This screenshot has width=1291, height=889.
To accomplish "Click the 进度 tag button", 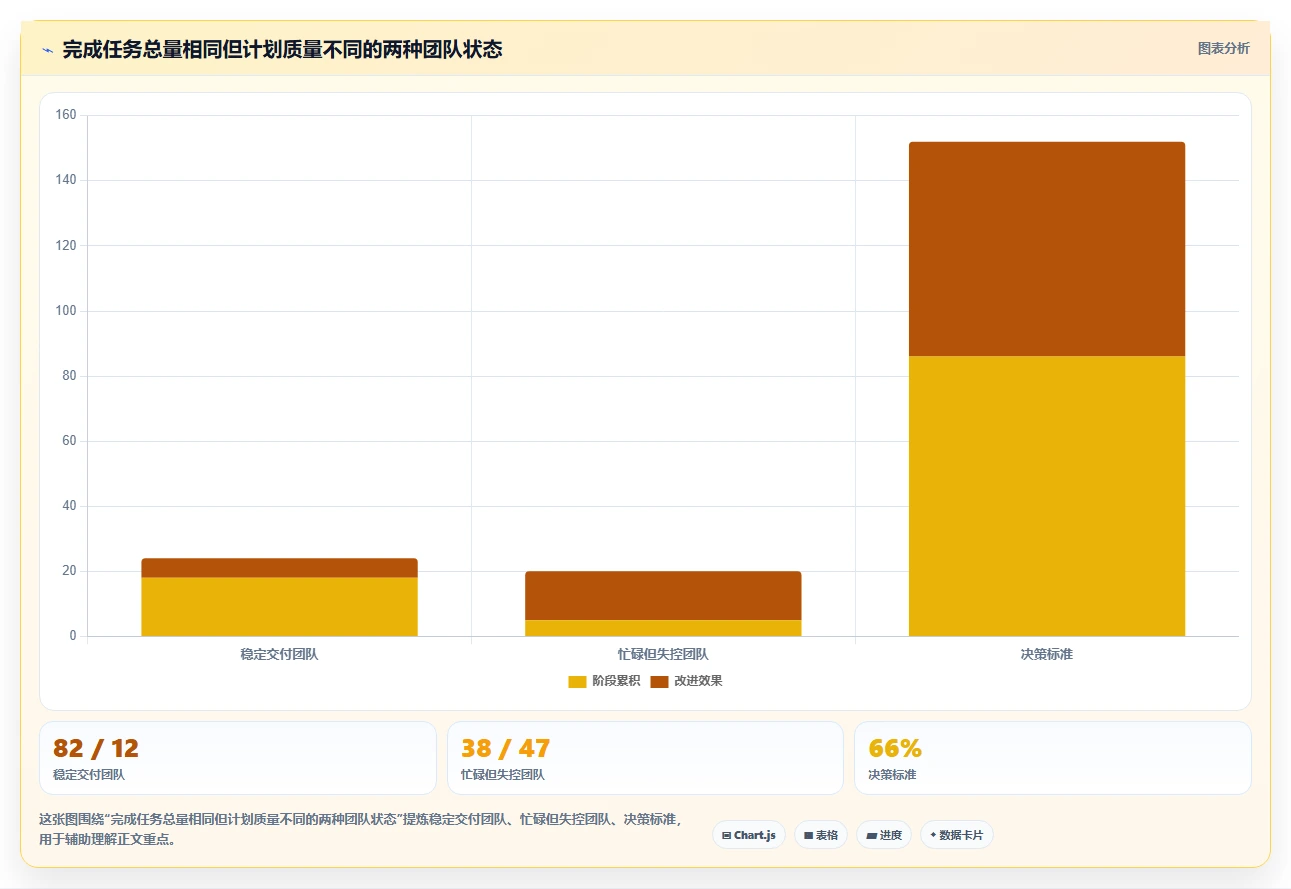I will (x=884, y=835).
